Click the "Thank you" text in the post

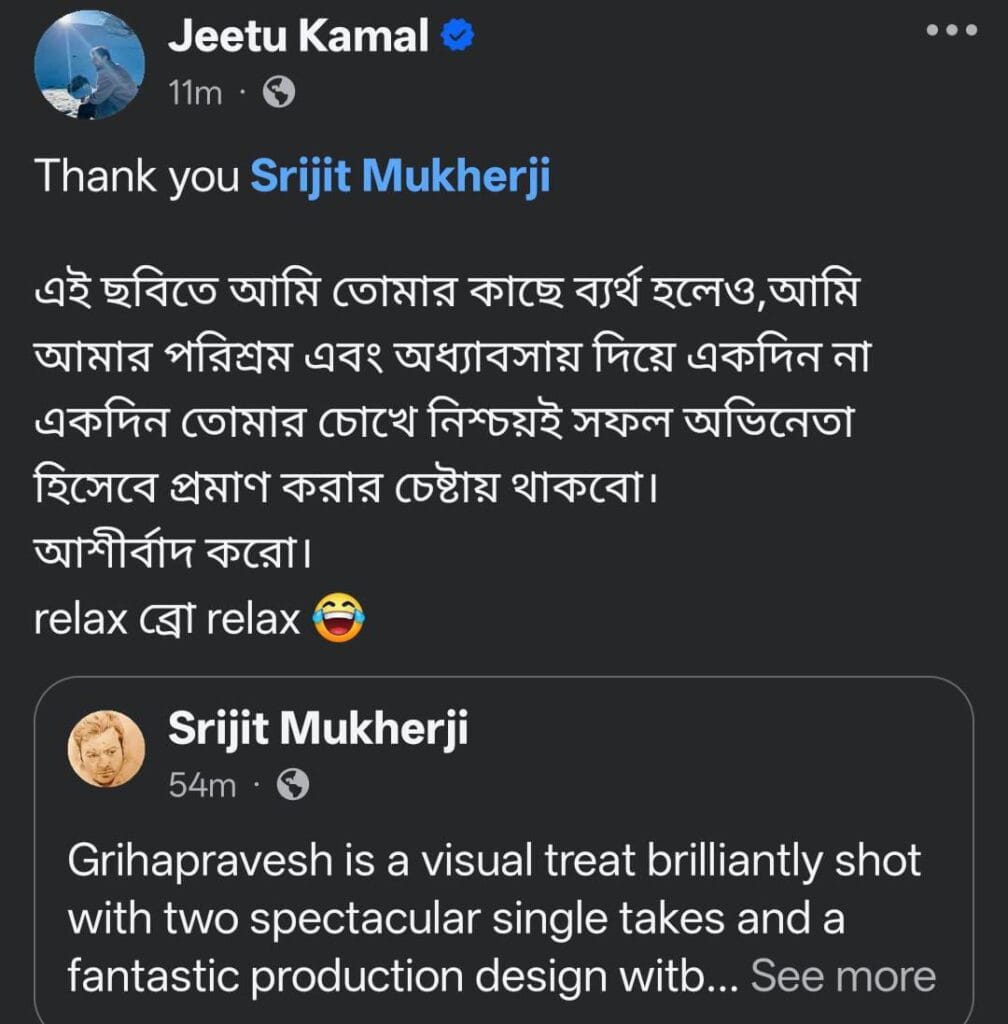coord(136,177)
